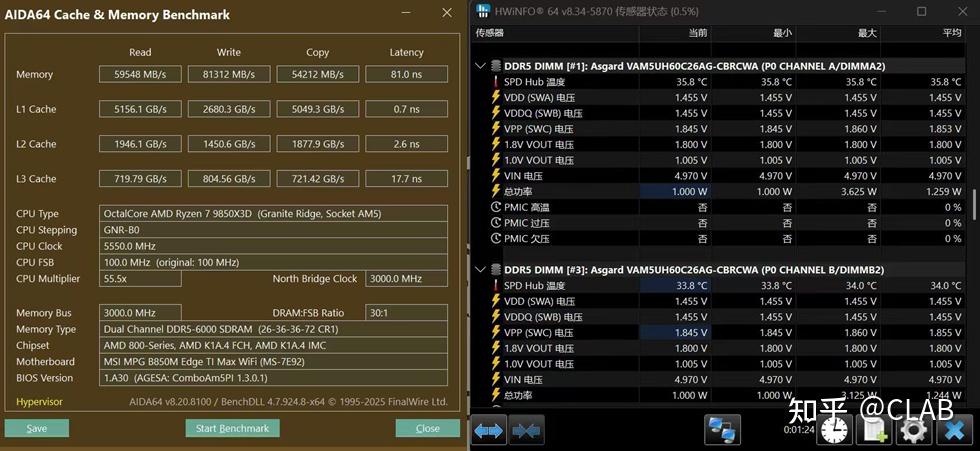Click the collapse-all arrows icon in HWiNFO toolbar
This screenshot has width=980, height=451.
pyautogui.click(x=526, y=430)
